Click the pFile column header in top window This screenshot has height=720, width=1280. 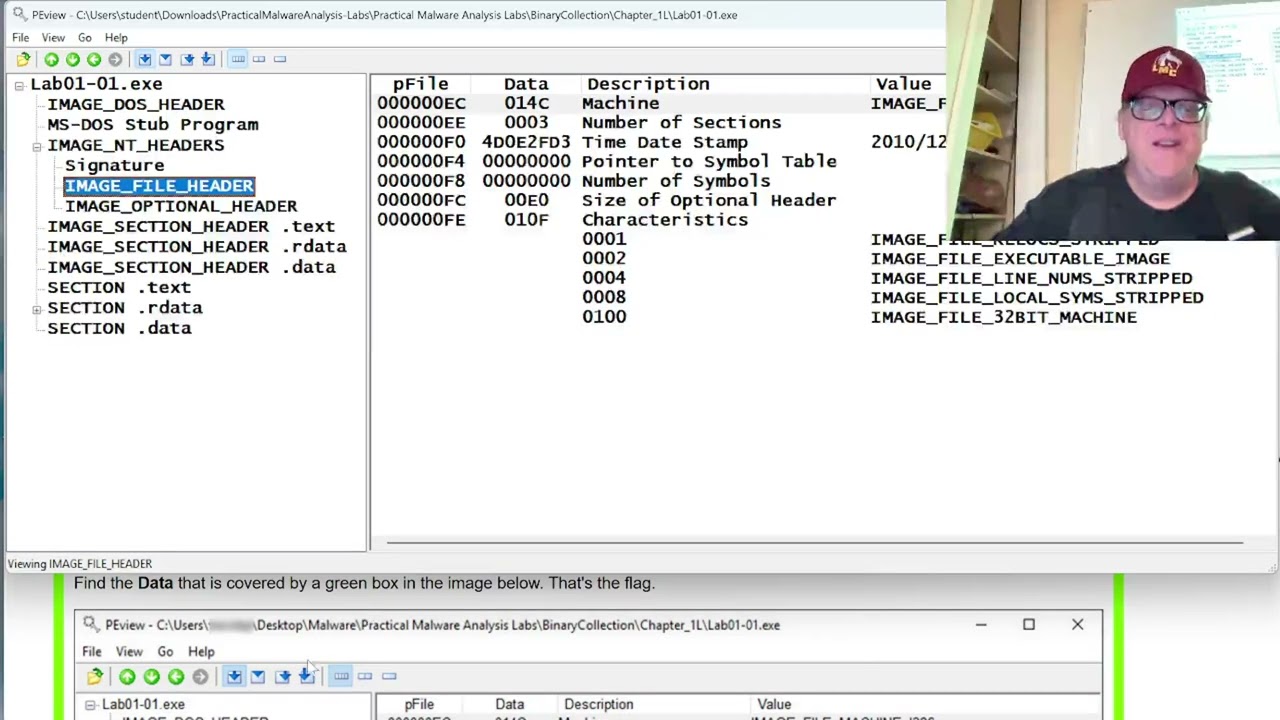tap(420, 84)
